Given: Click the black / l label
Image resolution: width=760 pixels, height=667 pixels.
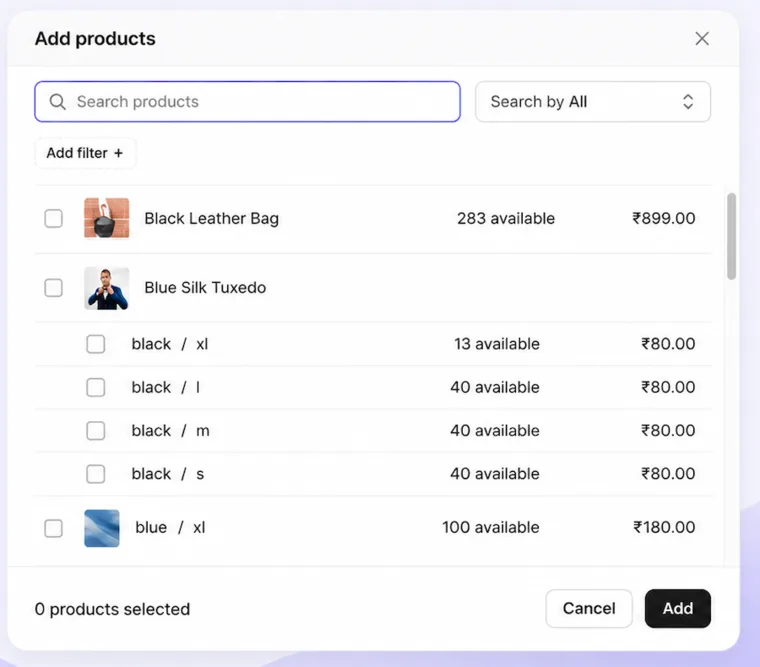Looking at the screenshot, I should 166,387.
